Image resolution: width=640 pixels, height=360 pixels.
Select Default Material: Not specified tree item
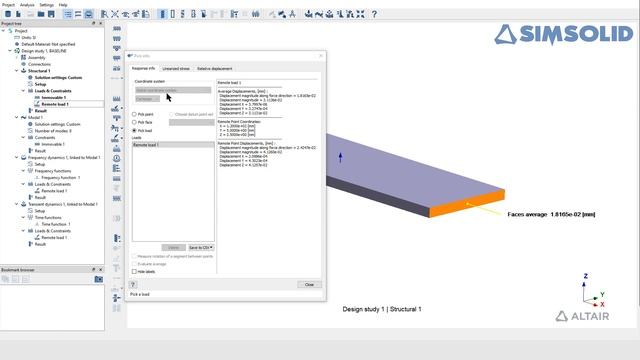click(x=48, y=44)
